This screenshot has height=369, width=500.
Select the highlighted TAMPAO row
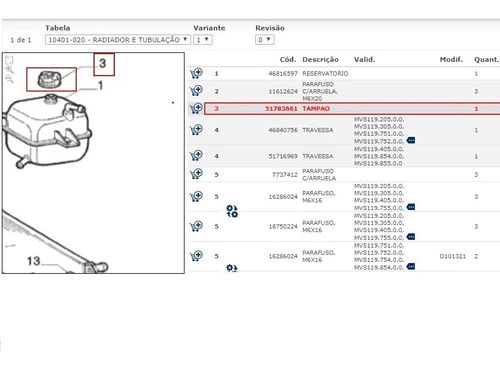(352, 109)
